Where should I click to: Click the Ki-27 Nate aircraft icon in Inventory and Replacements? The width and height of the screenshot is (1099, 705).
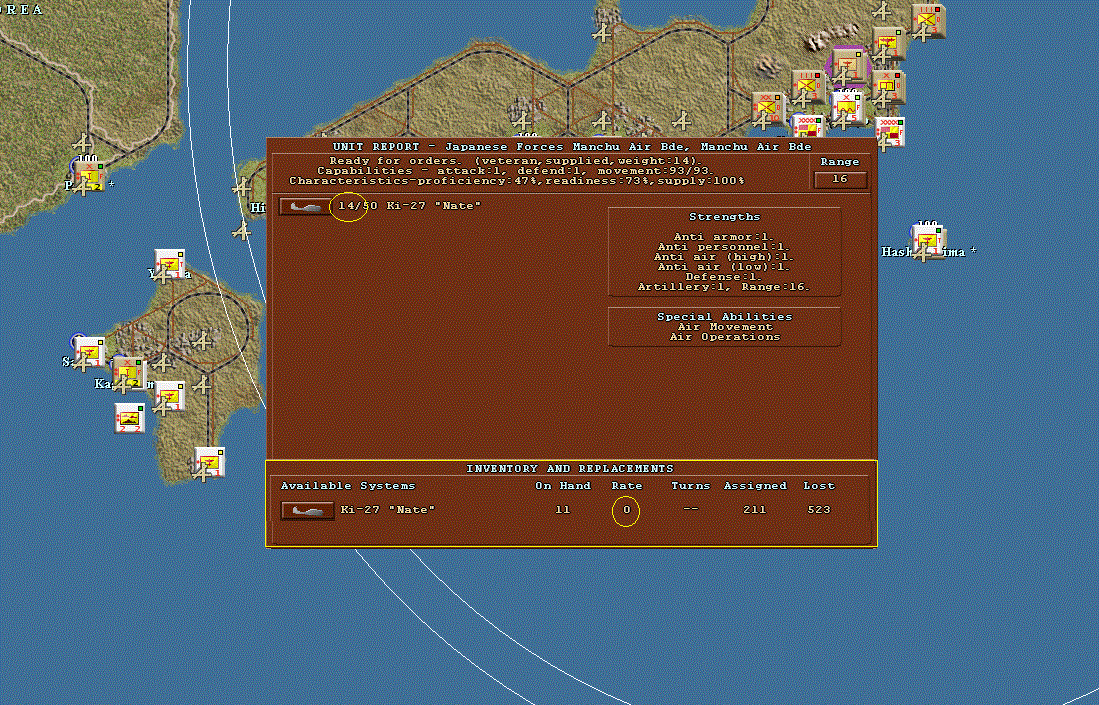click(x=307, y=510)
